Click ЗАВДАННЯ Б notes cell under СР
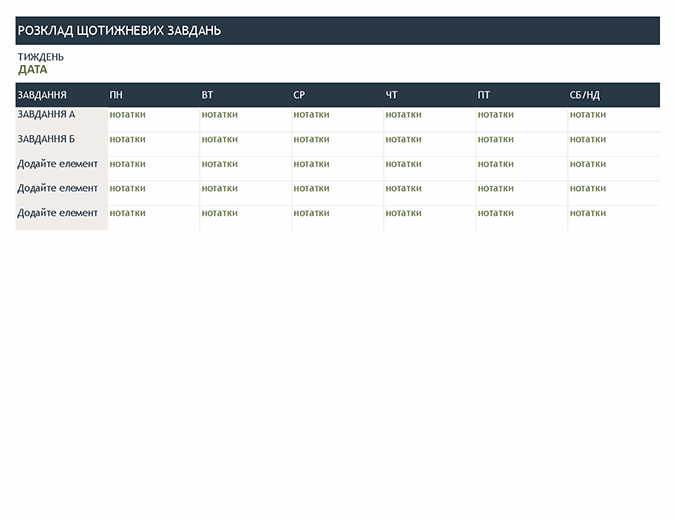The width and height of the screenshot is (675, 520). [312, 139]
